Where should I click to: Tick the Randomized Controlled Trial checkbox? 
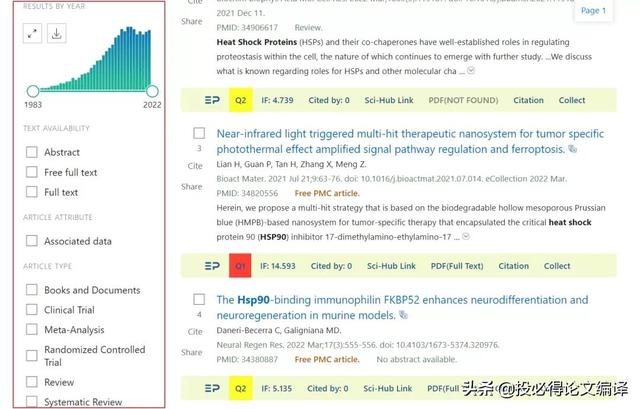coord(31,356)
